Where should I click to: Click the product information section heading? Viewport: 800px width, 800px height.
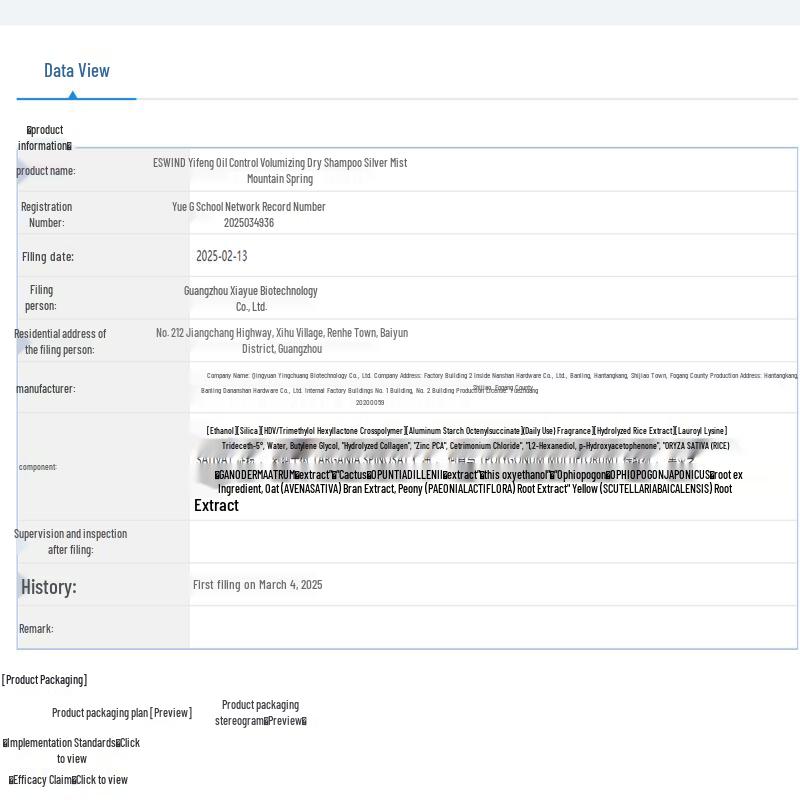point(45,138)
